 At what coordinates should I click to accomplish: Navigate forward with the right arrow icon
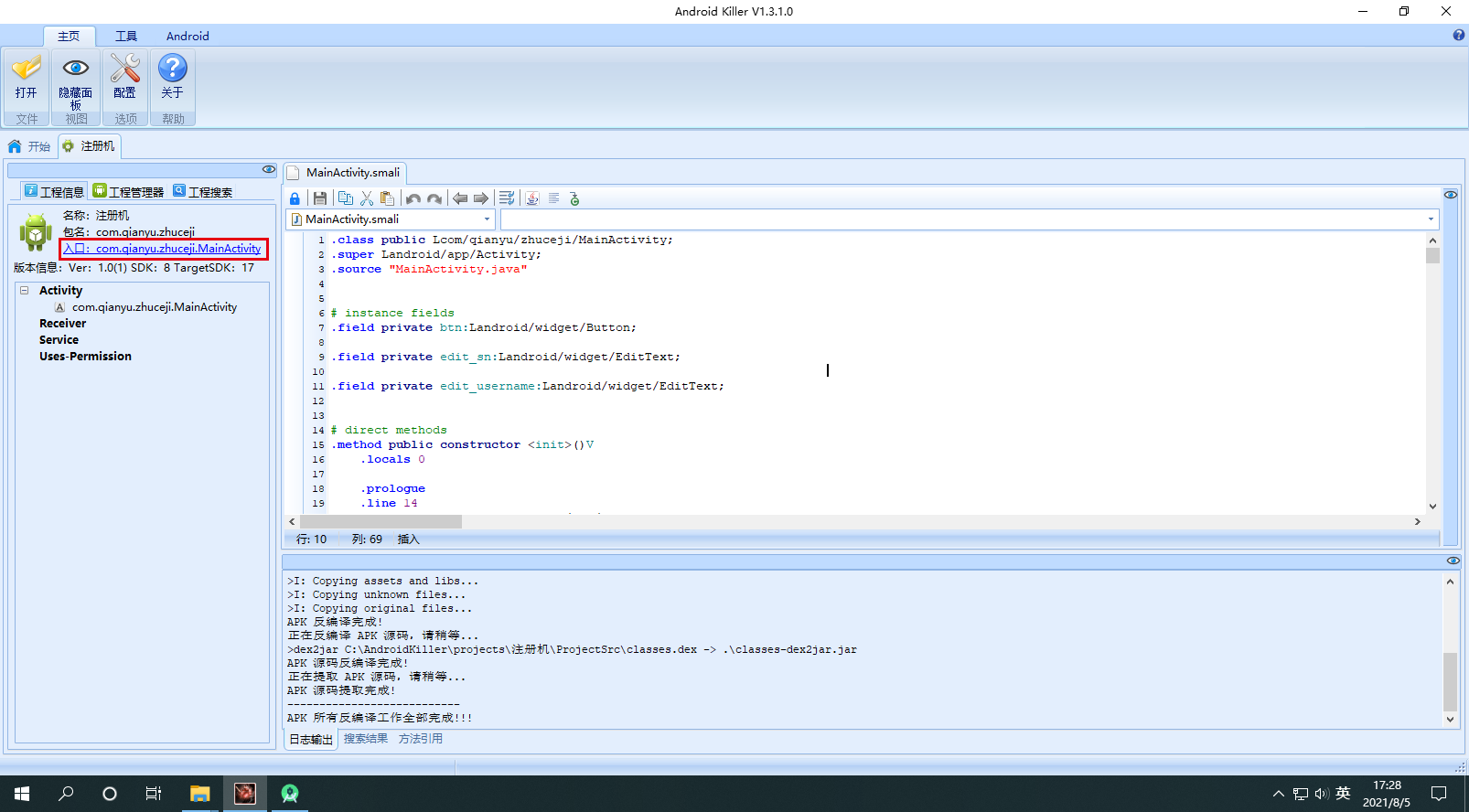(481, 198)
